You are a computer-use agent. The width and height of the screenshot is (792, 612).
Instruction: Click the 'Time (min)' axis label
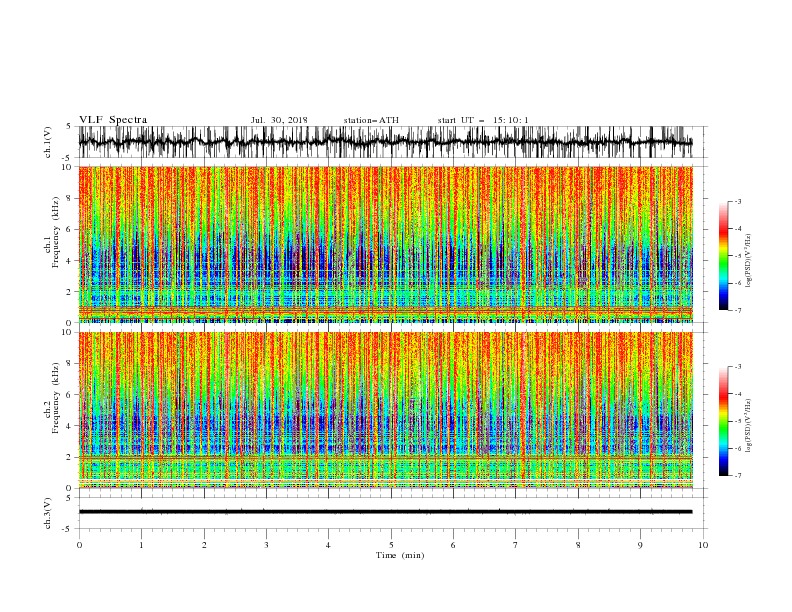400,555
